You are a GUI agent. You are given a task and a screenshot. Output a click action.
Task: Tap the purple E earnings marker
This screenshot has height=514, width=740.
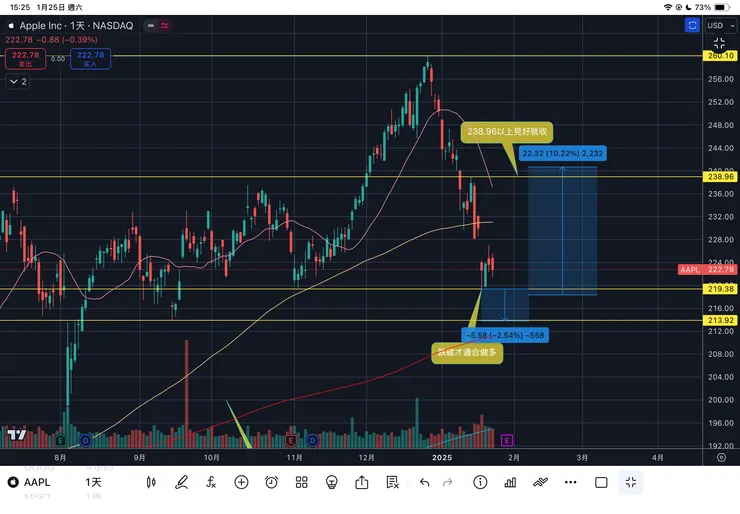tap(506, 441)
